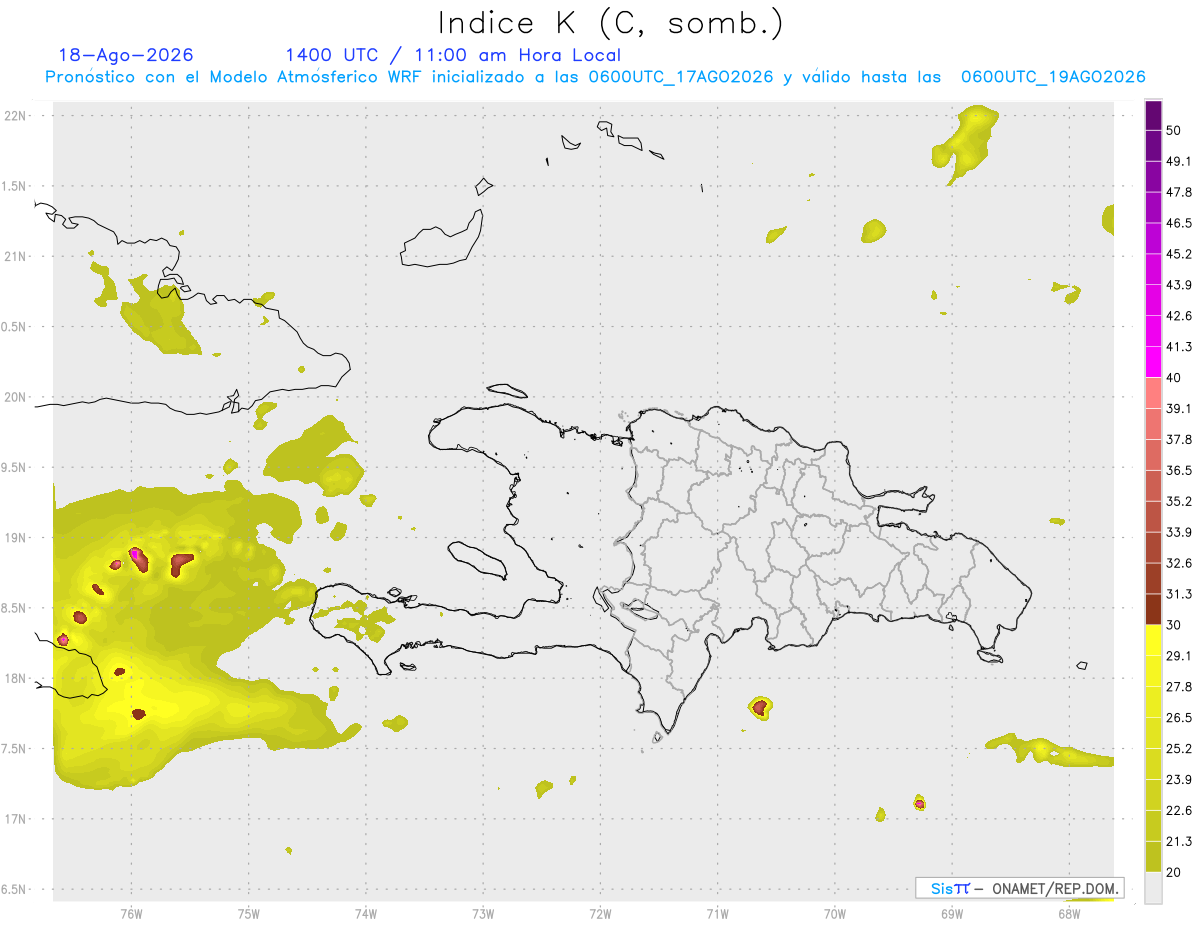This screenshot has height=927, width=1200.
Task: Click the colorbar value '50'
Action: pyautogui.click(x=1174, y=130)
